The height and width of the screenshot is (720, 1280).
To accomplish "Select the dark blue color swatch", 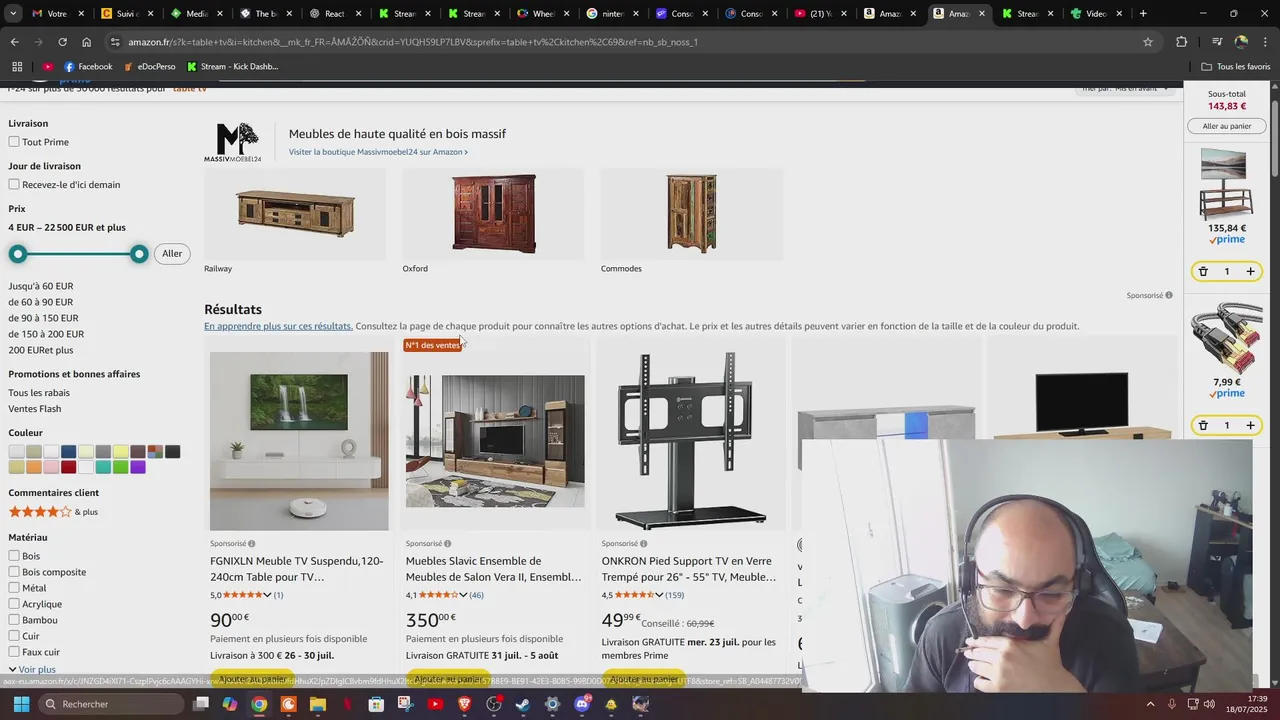I will (68, 452).
